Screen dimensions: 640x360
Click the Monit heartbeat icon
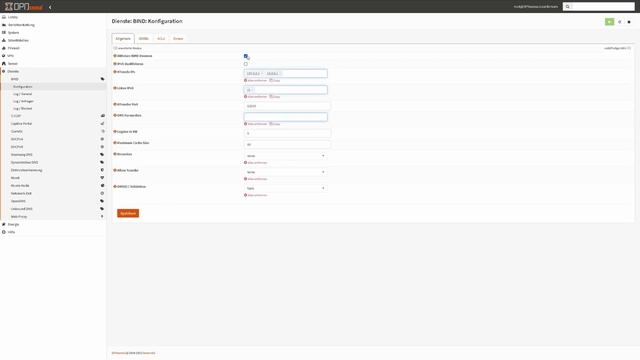102,178
